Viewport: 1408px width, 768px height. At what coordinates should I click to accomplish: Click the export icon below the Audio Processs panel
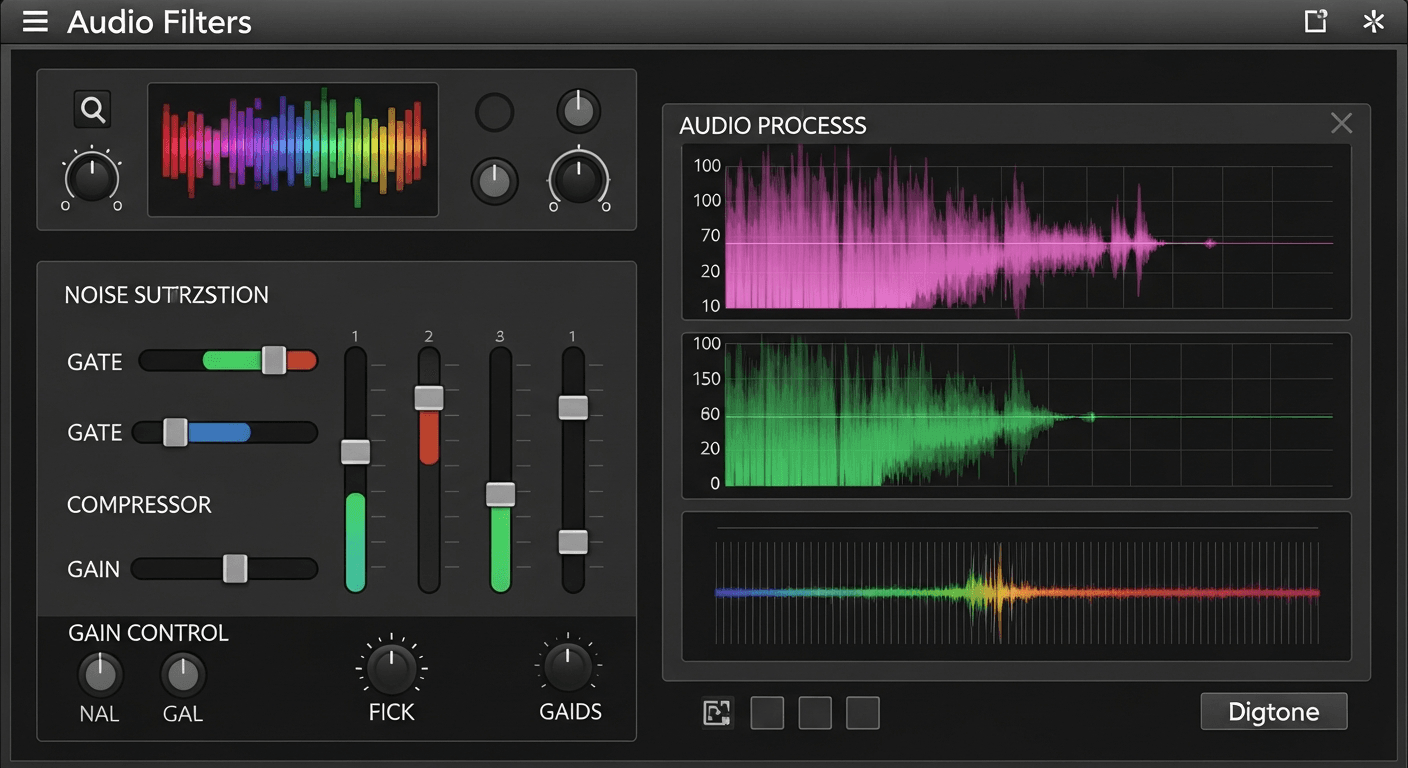click(x=717, y=712)
